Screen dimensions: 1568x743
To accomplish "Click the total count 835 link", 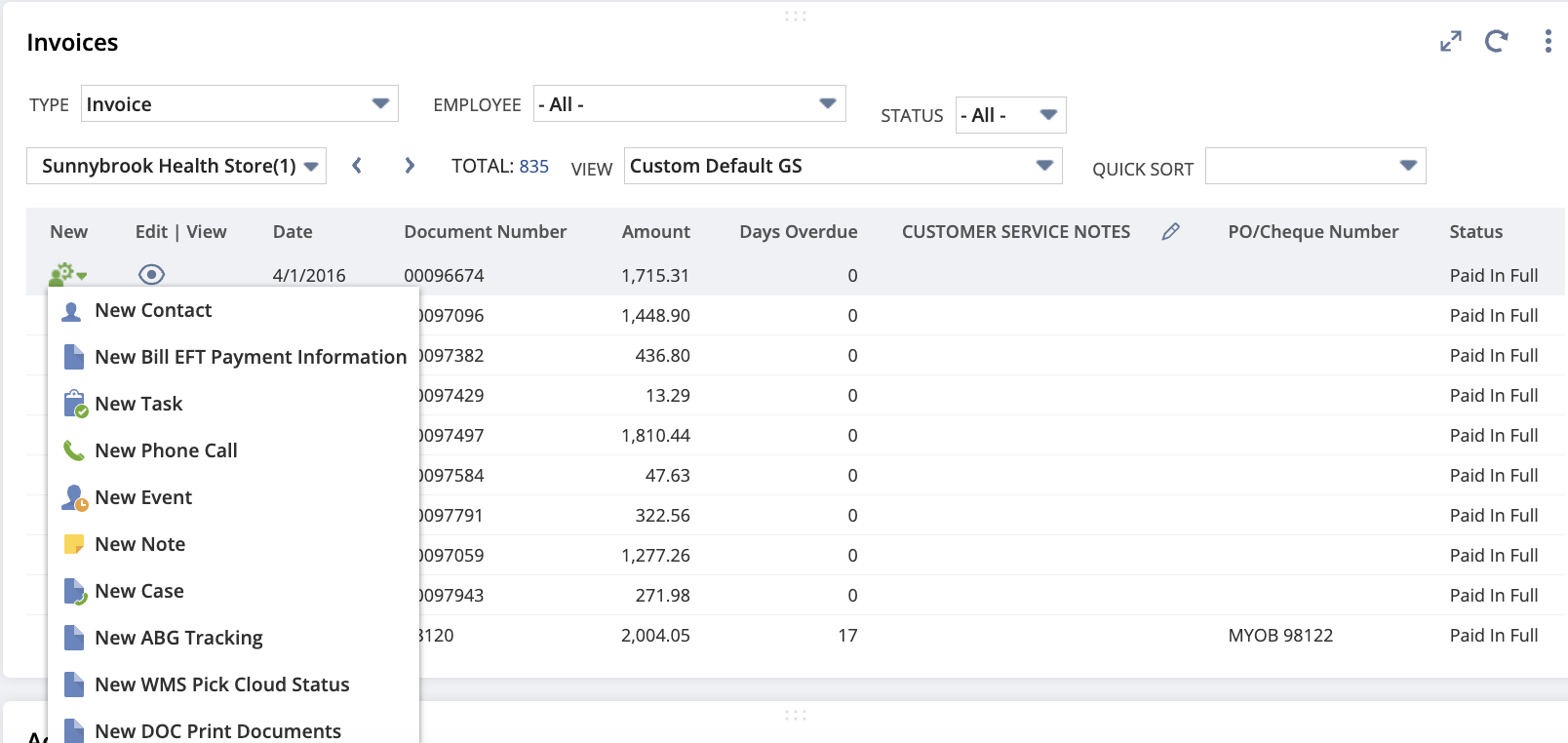I will coord(533,167).
